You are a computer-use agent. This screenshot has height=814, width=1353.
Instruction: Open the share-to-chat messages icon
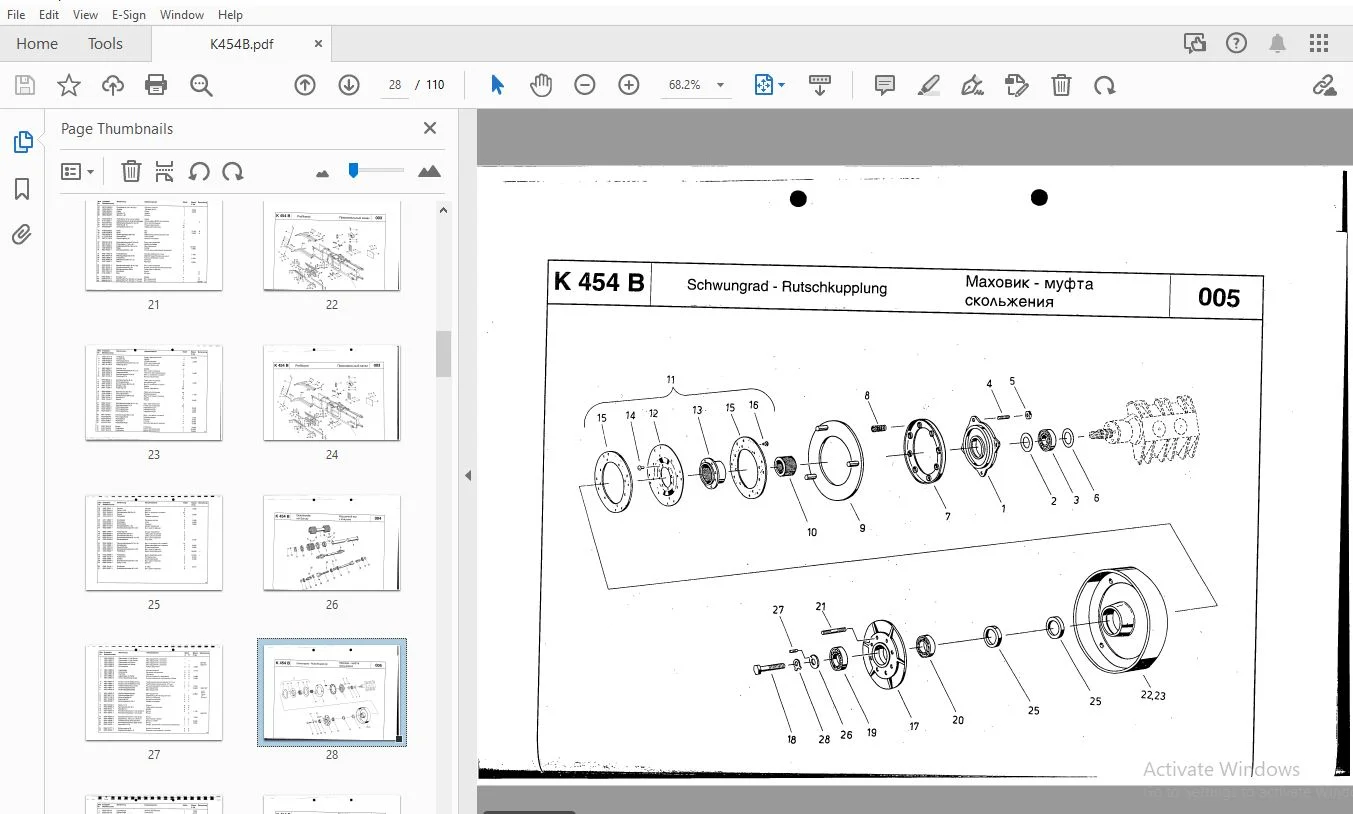point(1194,44)
